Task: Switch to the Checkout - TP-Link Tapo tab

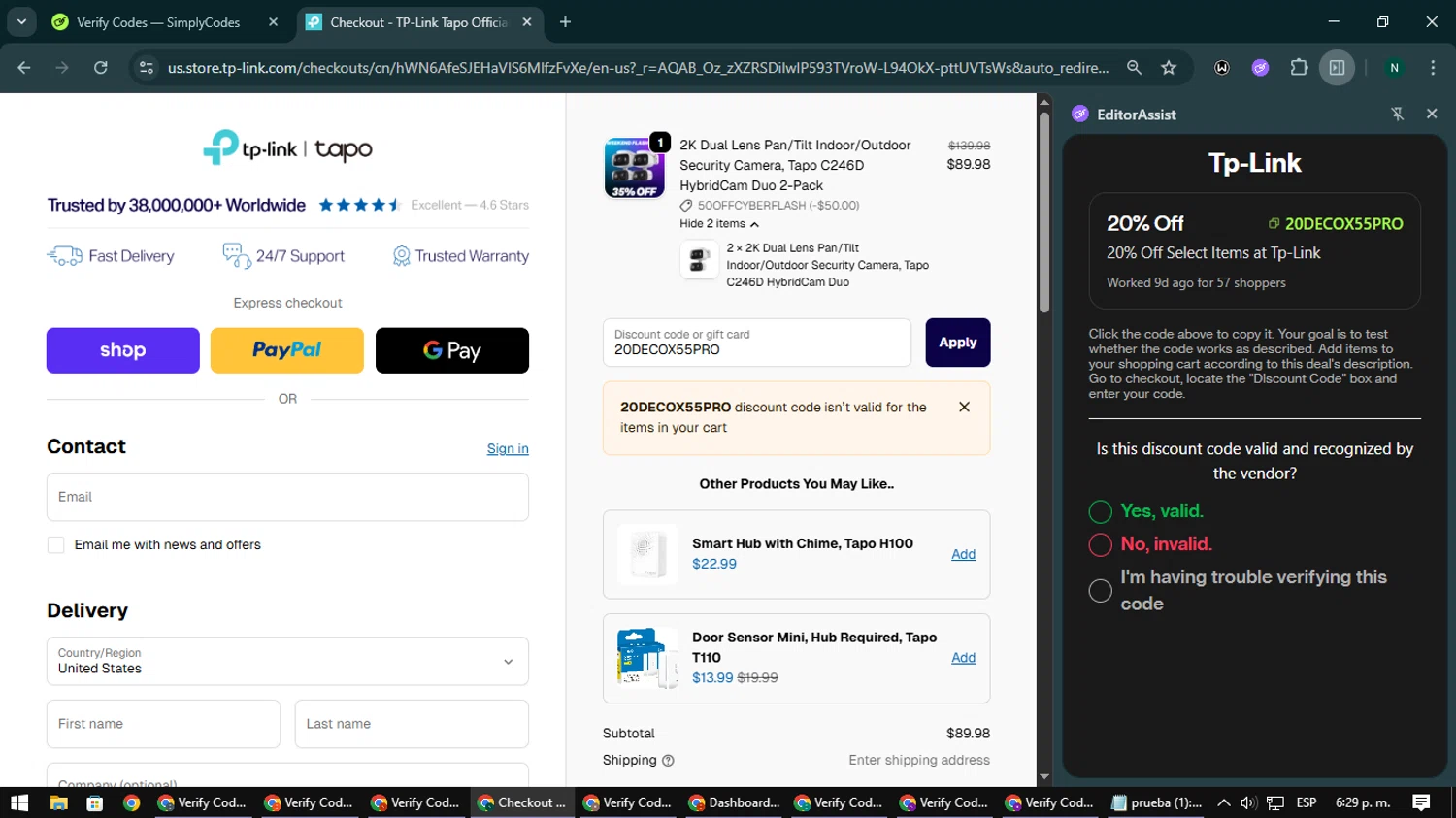Action: (x=419, y=22)
